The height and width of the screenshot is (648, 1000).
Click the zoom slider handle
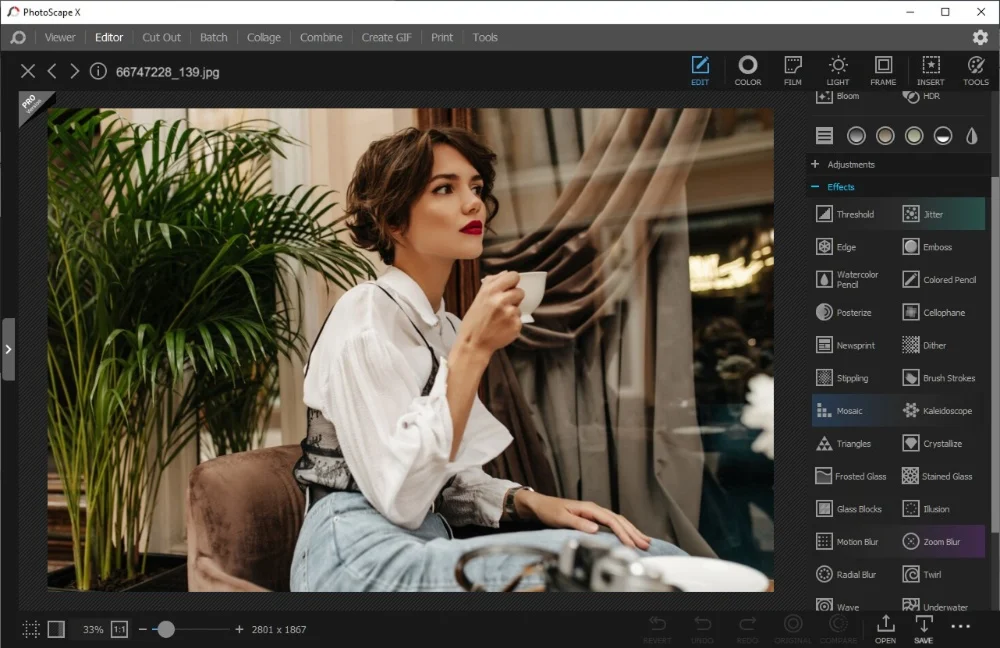166,629
